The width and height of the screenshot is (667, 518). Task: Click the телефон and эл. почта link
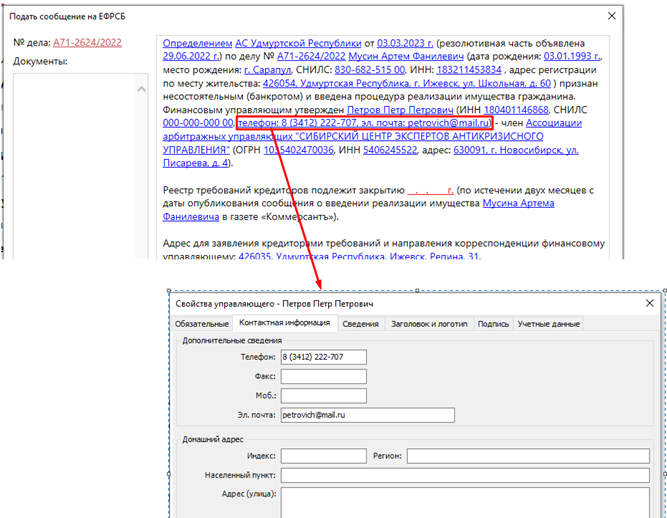[x=364, y=123]
